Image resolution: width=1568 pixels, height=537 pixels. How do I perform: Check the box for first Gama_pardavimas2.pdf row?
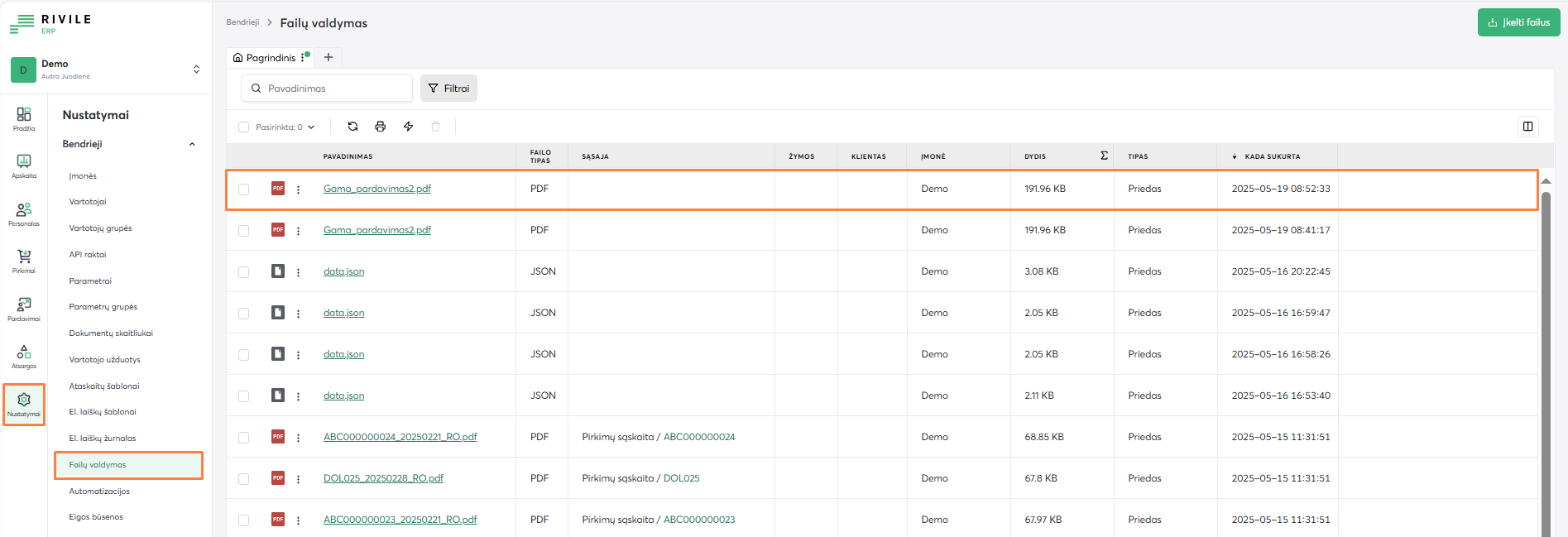(243, 189)
